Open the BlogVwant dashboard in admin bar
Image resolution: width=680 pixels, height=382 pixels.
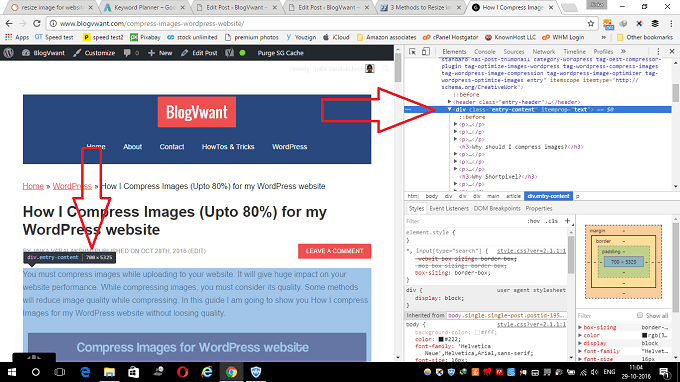(x=43, y=53)
